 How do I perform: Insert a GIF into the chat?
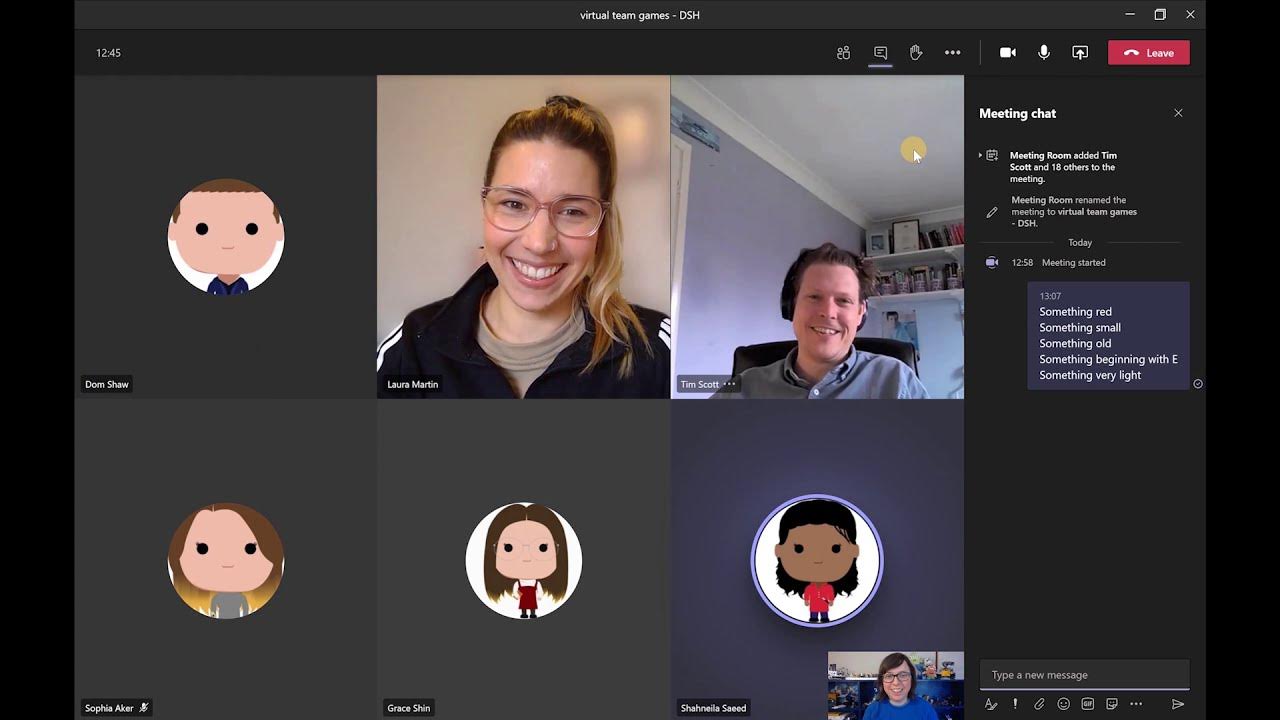pos(1087,704)
